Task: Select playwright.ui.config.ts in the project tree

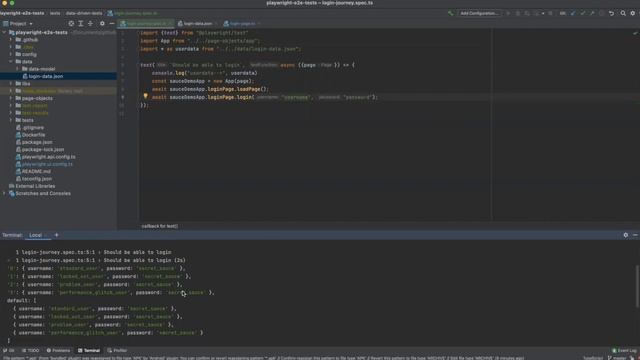Action: 47,164
